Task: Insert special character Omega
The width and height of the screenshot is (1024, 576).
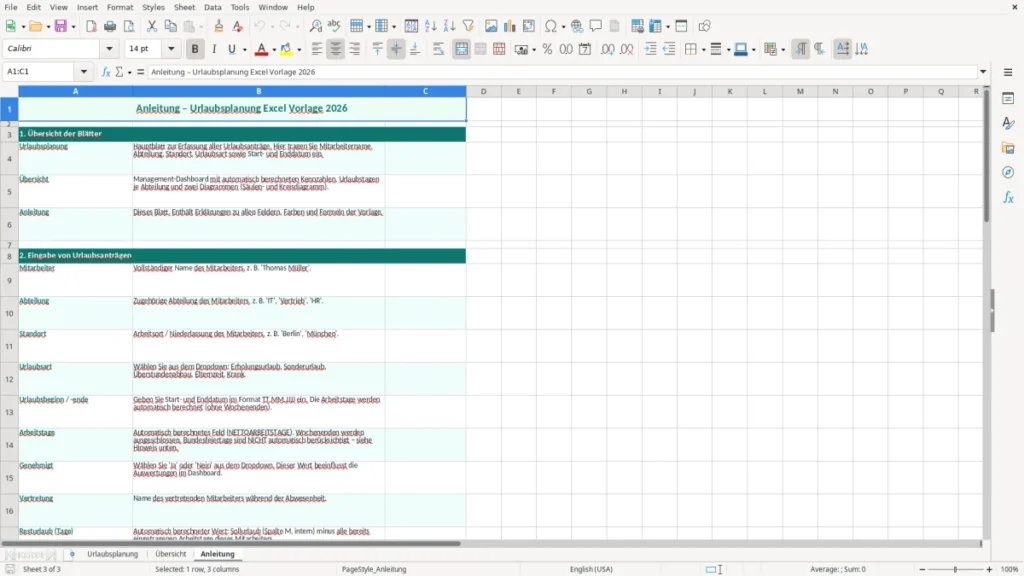Action: 551,26
